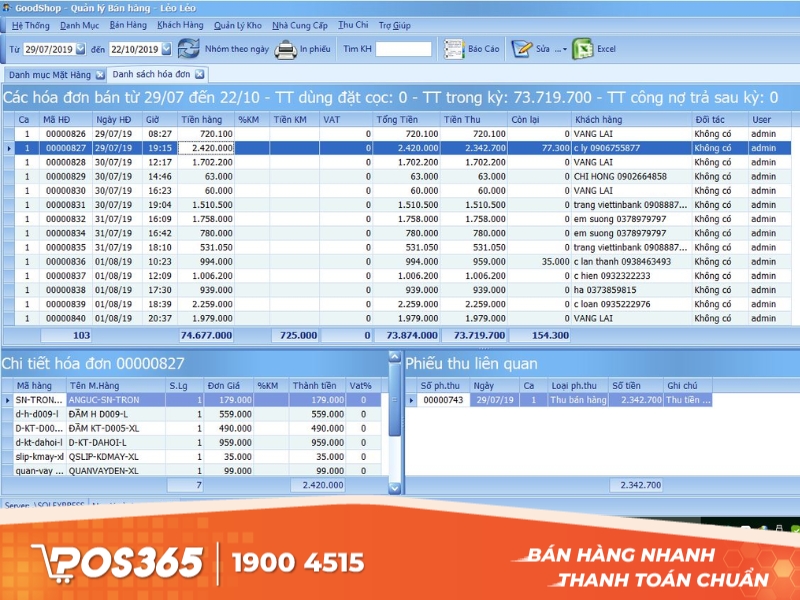Open the Từ date picker dropdown
Viewport: 800px width, 600px height.
[80, 48]
